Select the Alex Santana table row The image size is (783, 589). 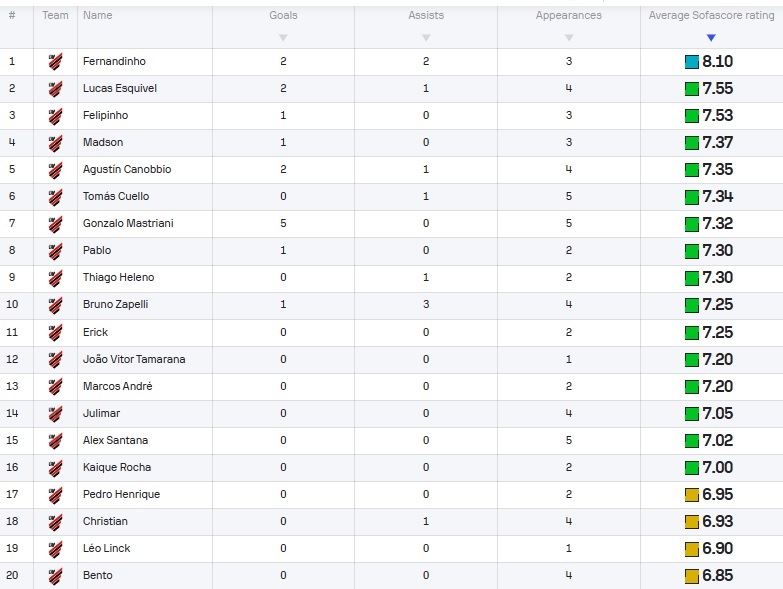(392, 440)
